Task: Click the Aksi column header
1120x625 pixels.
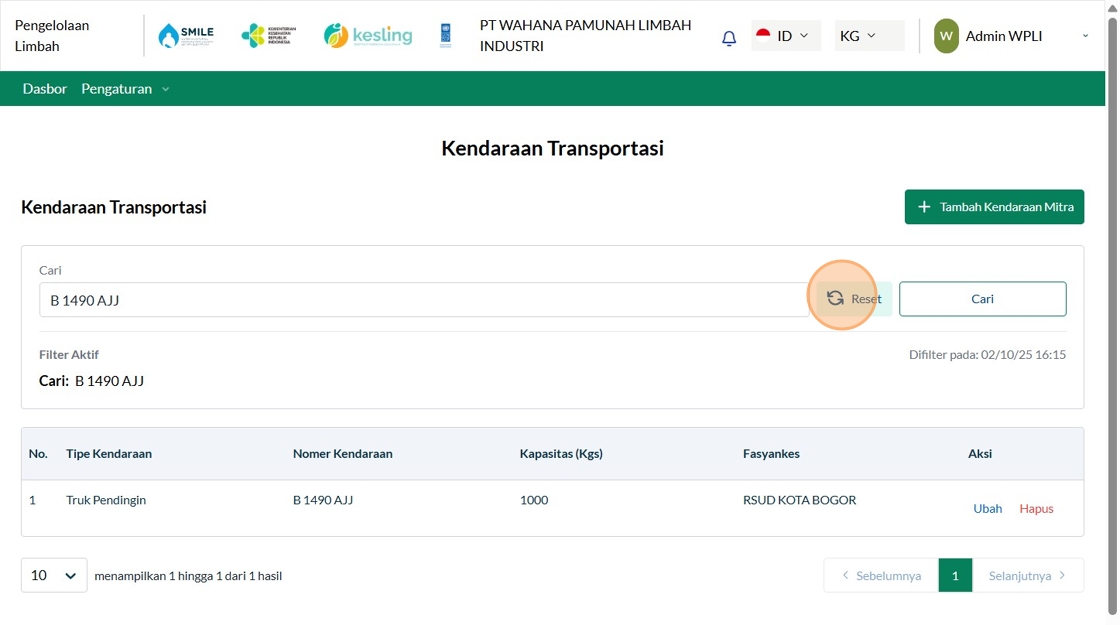Action: tap(980, 454)
